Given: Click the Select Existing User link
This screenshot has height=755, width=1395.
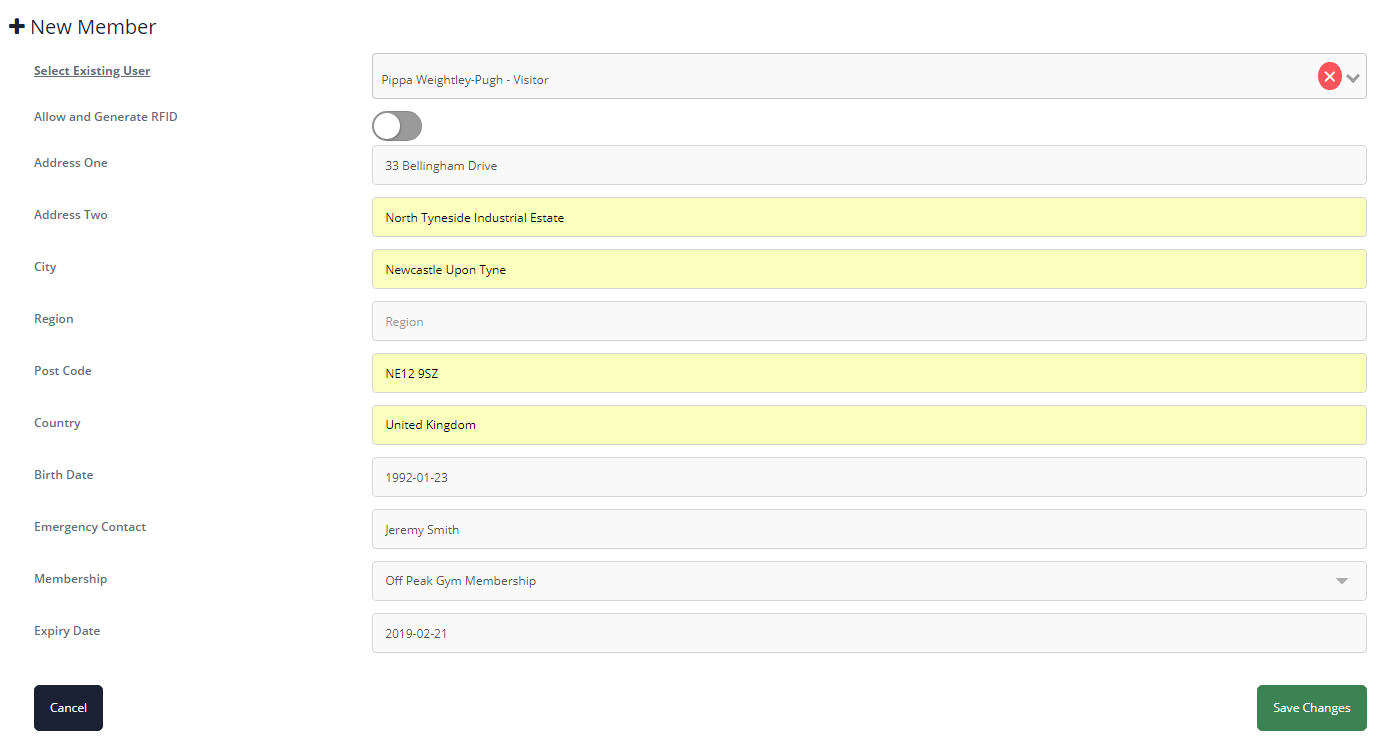Looking at the screenshot, I should pyautogui.click(x=92, y=71).
